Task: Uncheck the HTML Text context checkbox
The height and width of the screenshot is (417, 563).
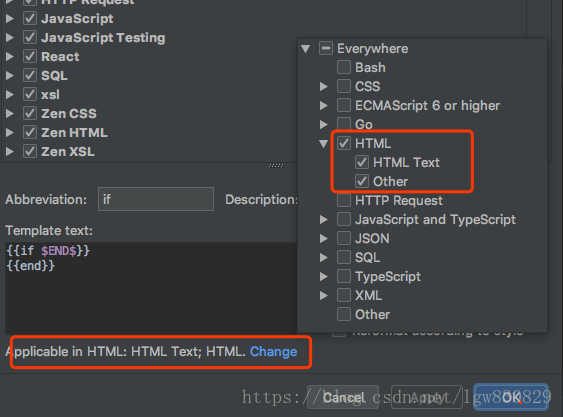Action: click(362, 162)
